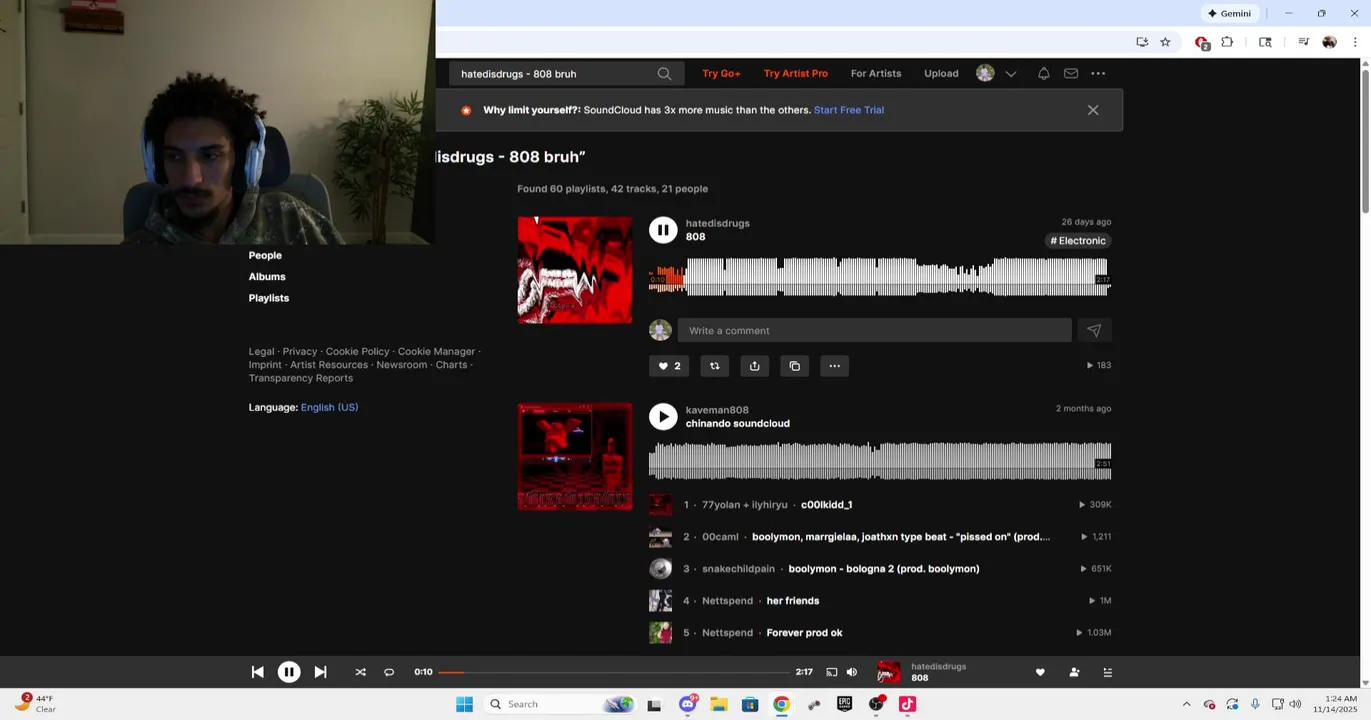This screenshot has height=720, width=1371.
Task: Open the Try Go+ link
Action: coord(721,74)
